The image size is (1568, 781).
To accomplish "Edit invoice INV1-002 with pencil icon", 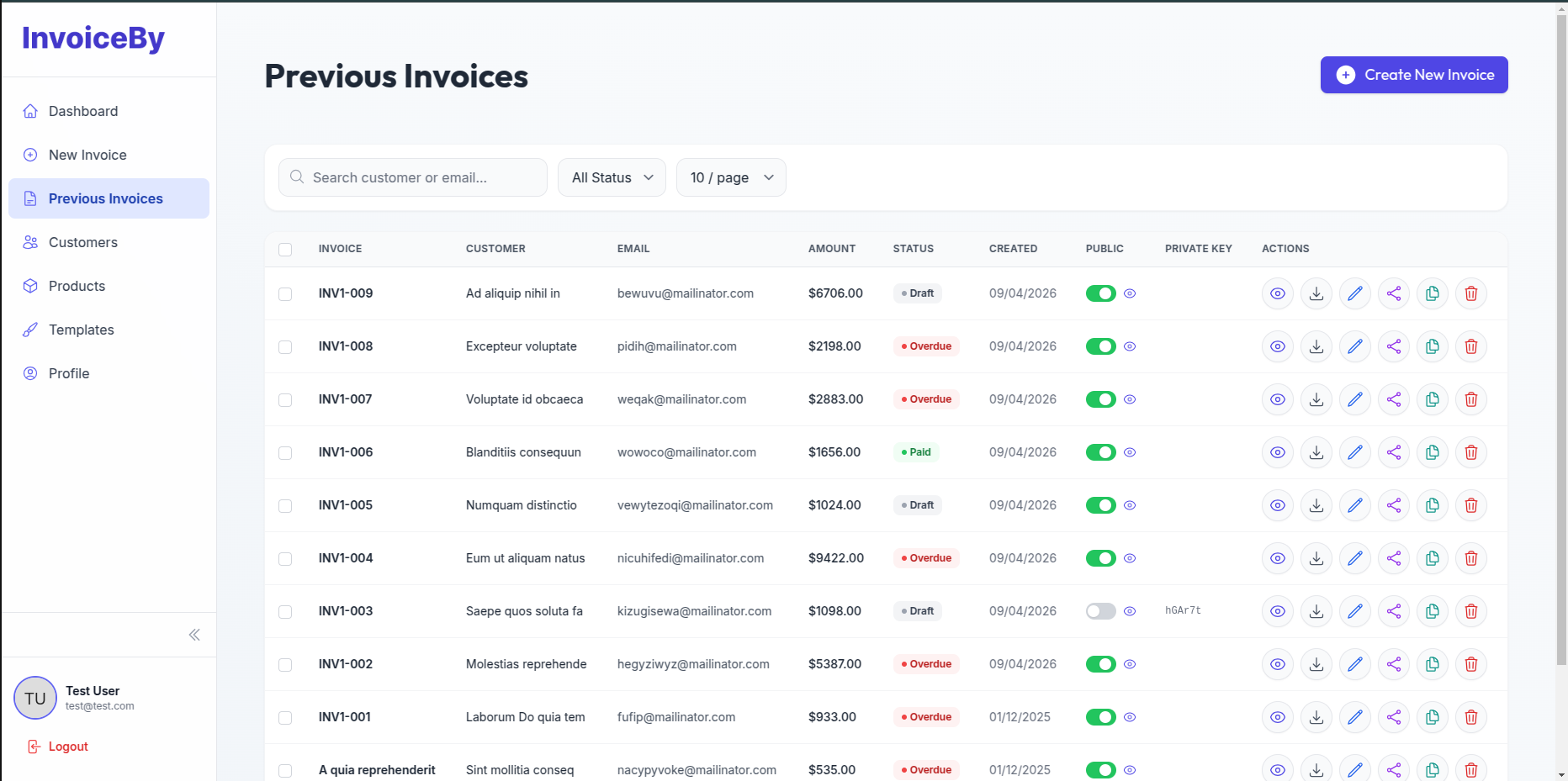I will pyautogui.click(x=1355, y=664).
